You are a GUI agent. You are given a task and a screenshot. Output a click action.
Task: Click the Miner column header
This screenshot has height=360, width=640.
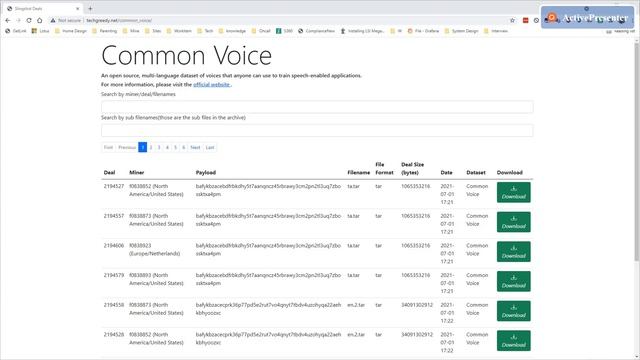pyautogui.click(x=137, y=173)
